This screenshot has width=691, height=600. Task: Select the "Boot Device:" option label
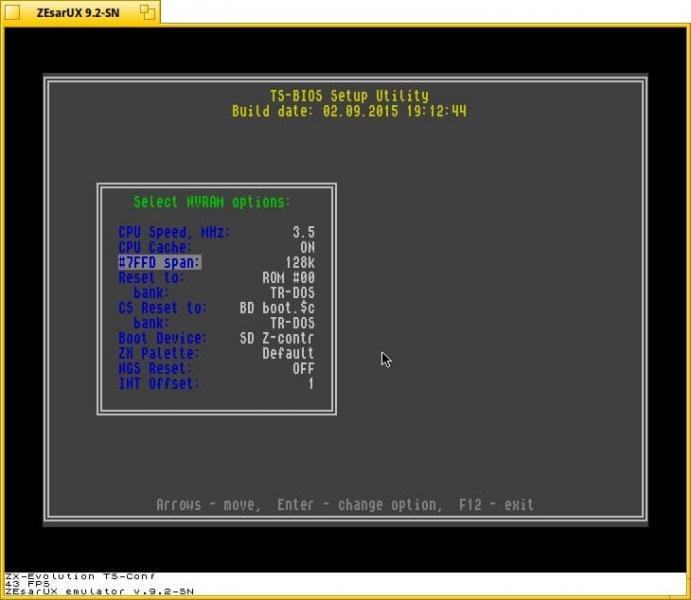(x=163, y=338)
